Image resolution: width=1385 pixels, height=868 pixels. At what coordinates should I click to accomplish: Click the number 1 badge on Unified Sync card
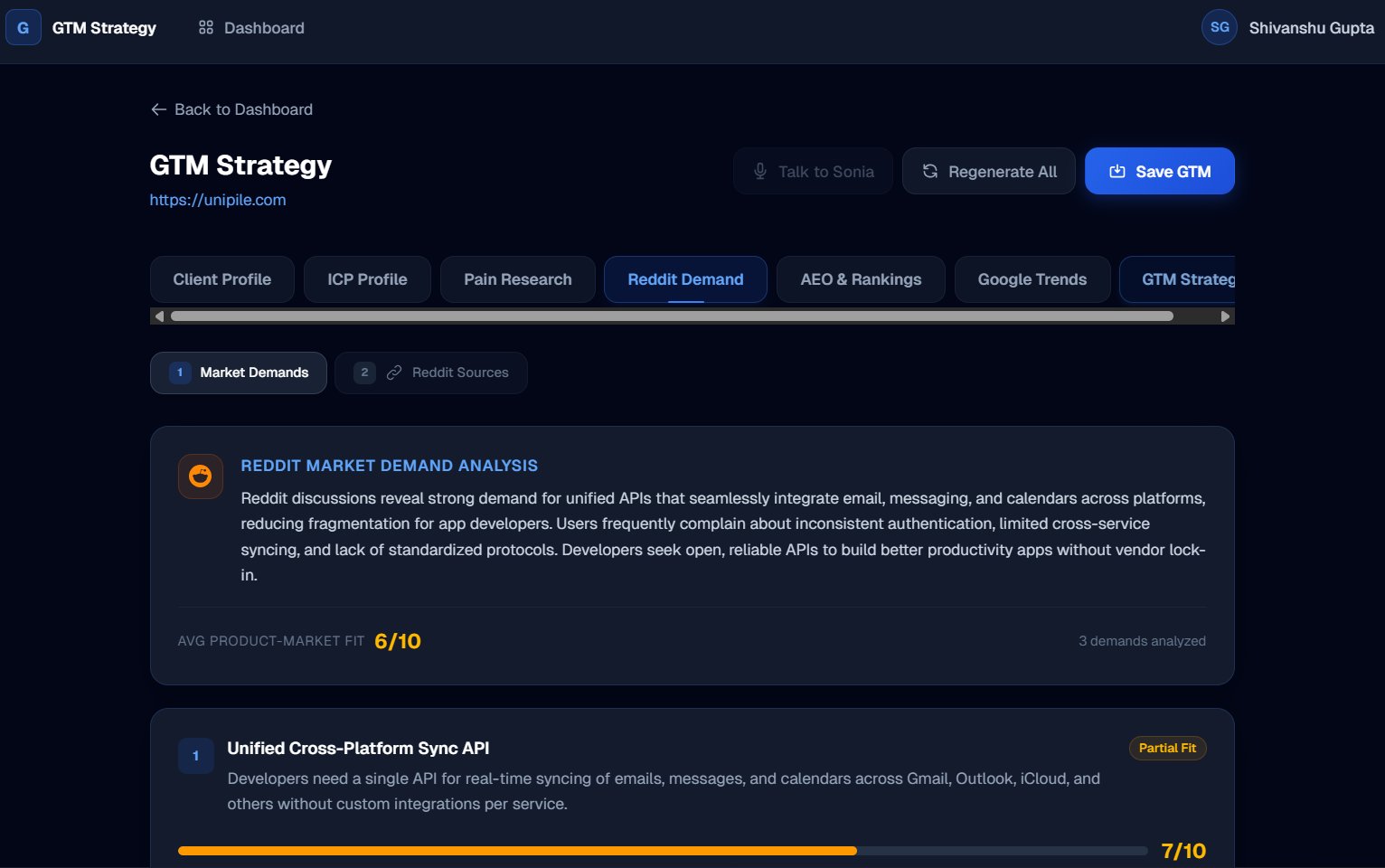pos(195,756)
